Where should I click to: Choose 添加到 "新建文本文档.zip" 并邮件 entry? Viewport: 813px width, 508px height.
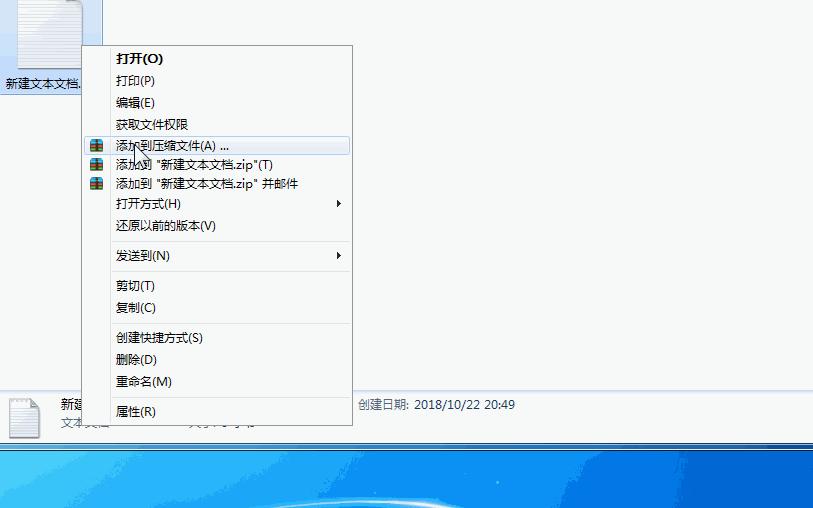point(217,184)
